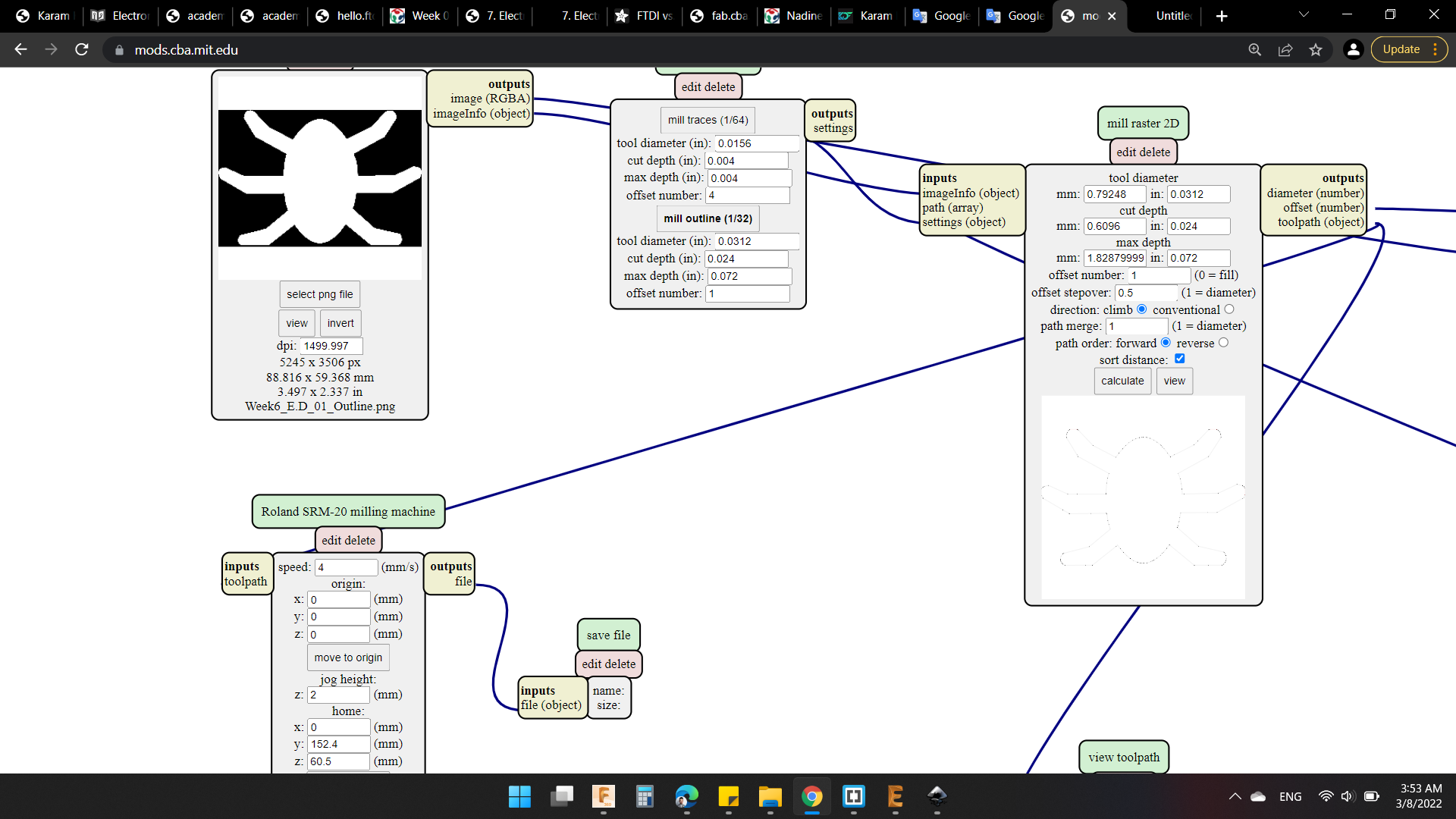This screenshot has height=819, width=1456.
Task: Open Task View in the taskbar
Action: 561,796
